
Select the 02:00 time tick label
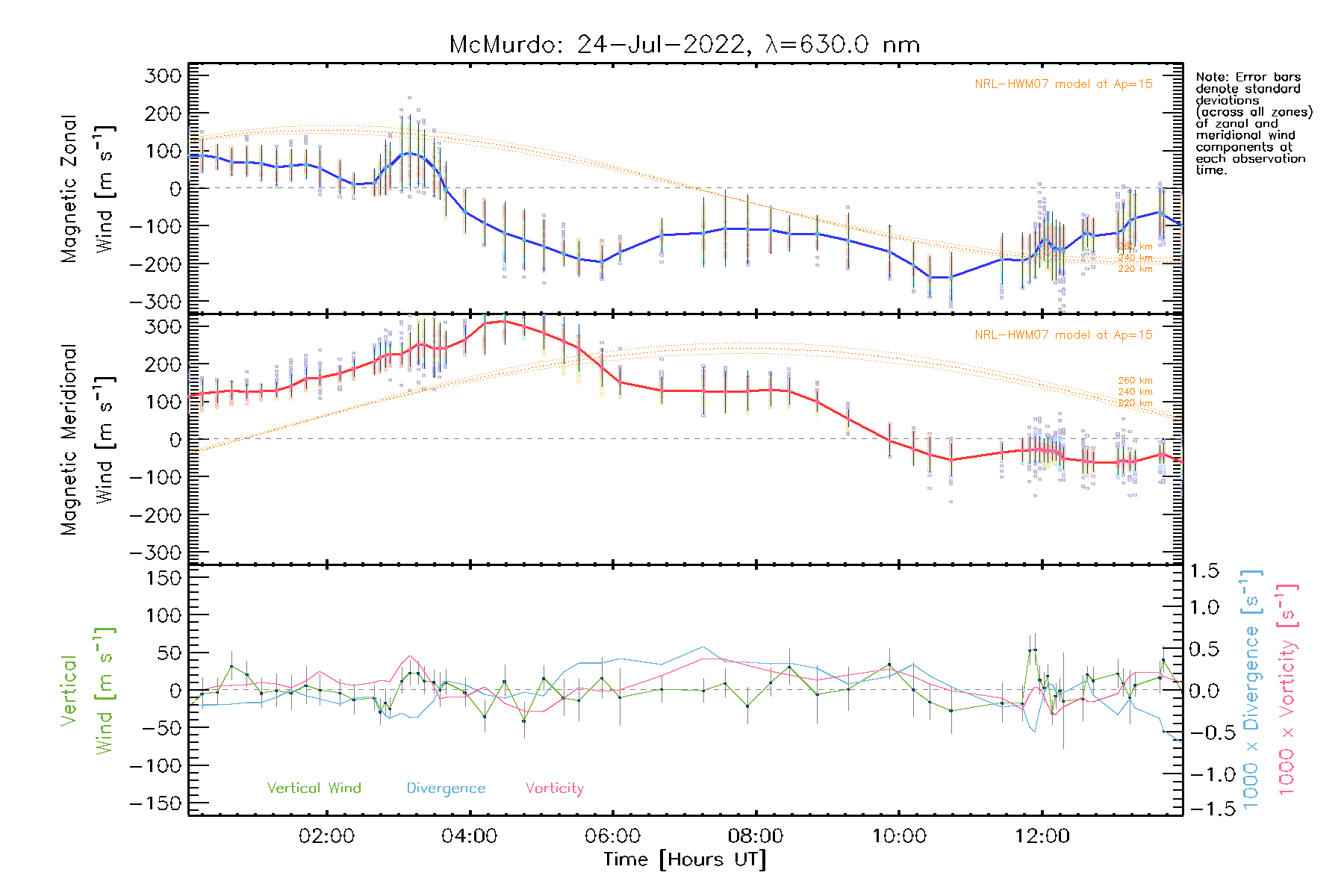[326, 836]
